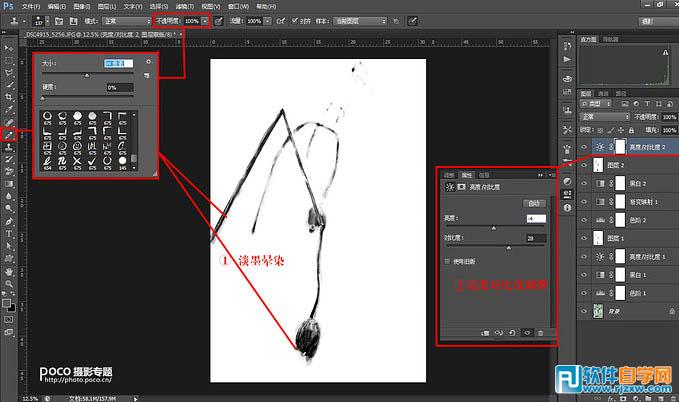
Task: Enable pressure for opacity icon
Action: [x=219, y=21]
